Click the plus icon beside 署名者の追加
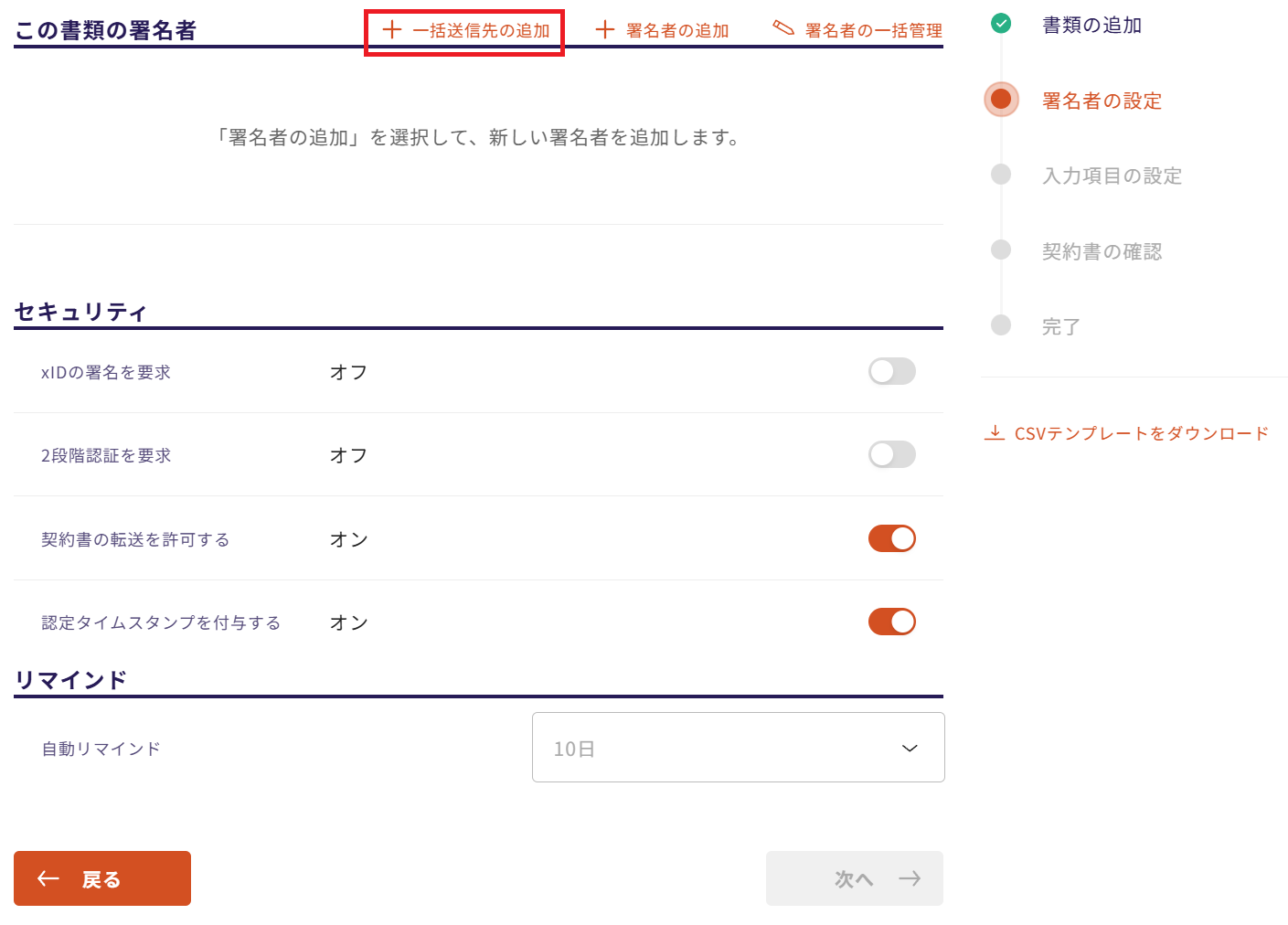Image resolution: width=1288 pixels, height=925 pixels. coord(605,30)
